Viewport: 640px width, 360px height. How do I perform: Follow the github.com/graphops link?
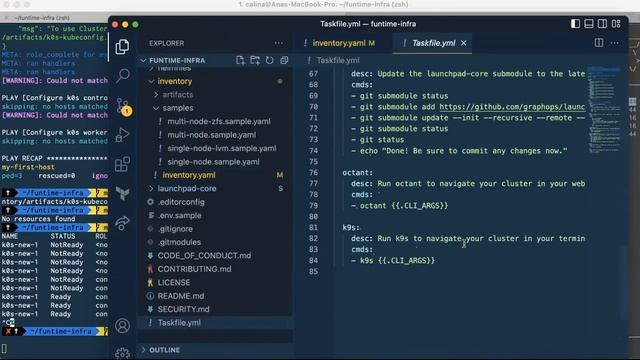[x=512, y=107]
